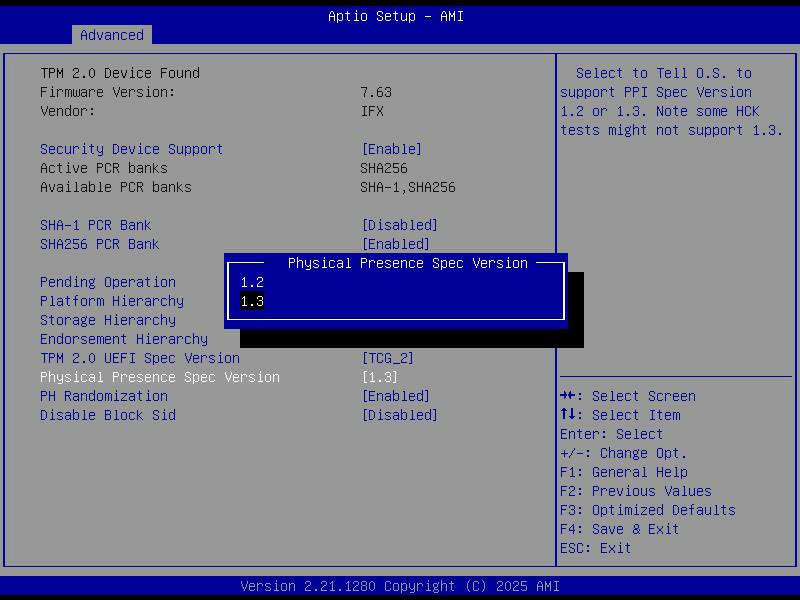Select the Platform Hierarchy setting
This screenshot has height=600, width=800.
point(112,301)
